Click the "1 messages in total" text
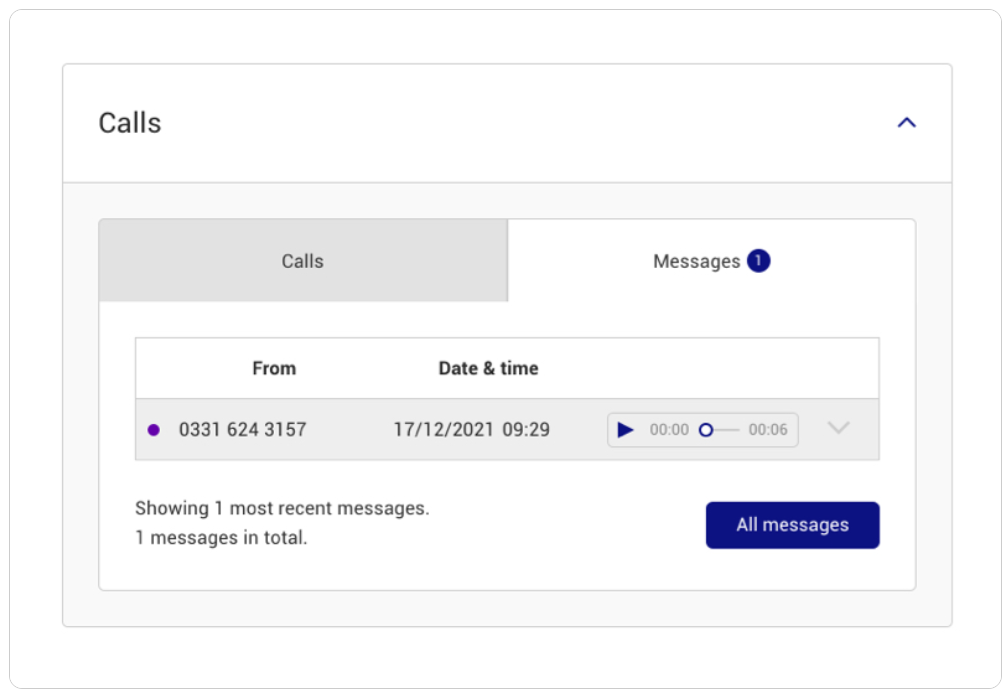1008x698 pixels. point(221,537)
